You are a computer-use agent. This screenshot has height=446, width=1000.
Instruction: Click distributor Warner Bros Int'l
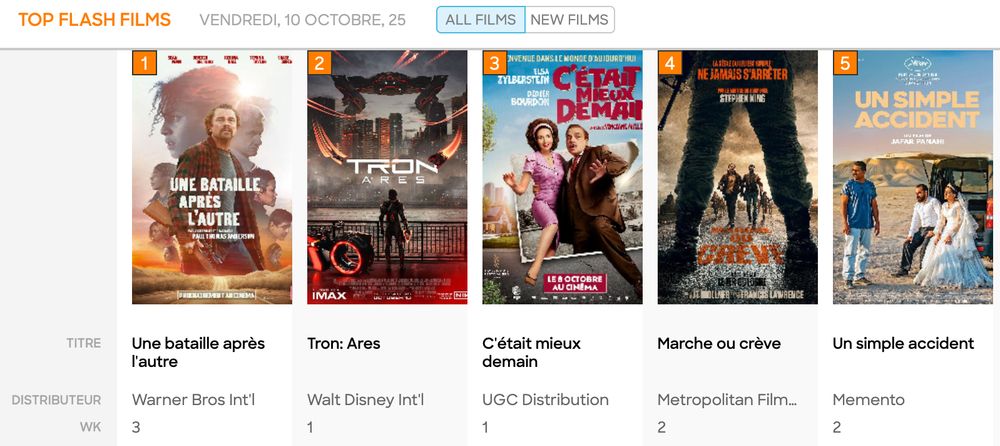pyautogui.click(x=193, y=400)
